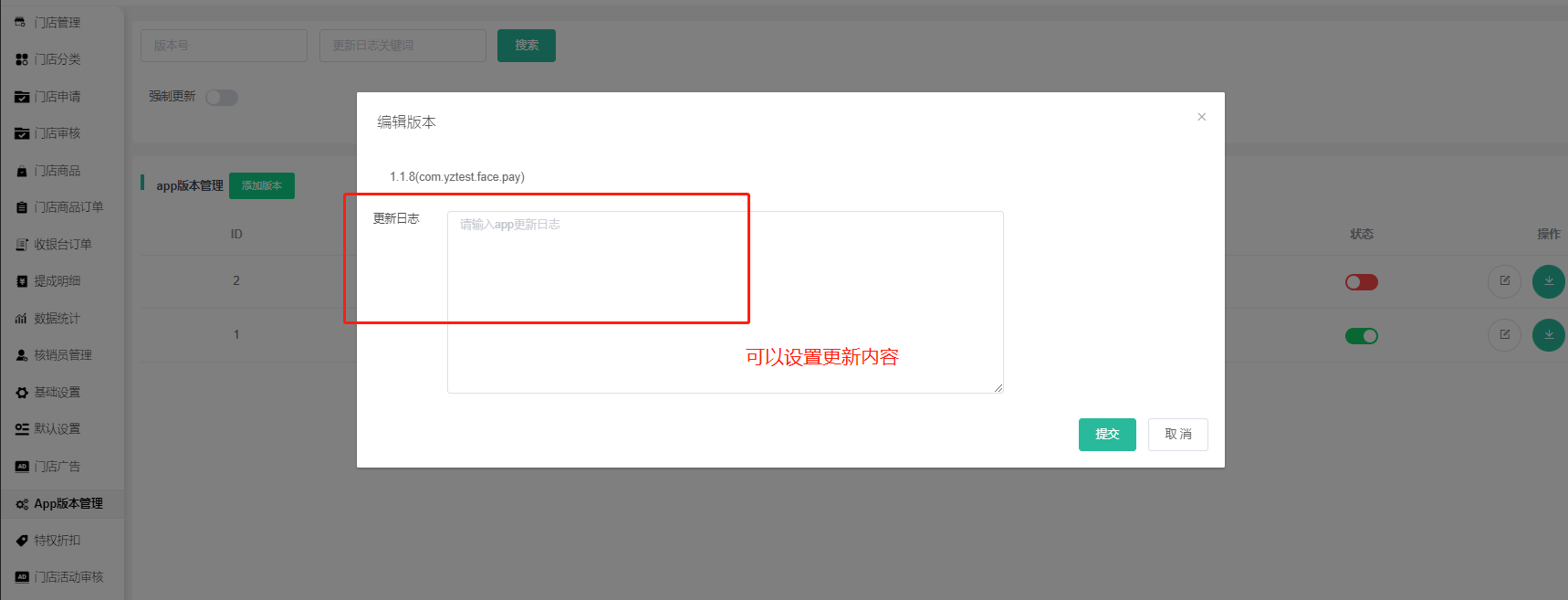1568x600 pixels.
Task: Click edit icon for version ID 1
Action: (x=1504, y=335)
